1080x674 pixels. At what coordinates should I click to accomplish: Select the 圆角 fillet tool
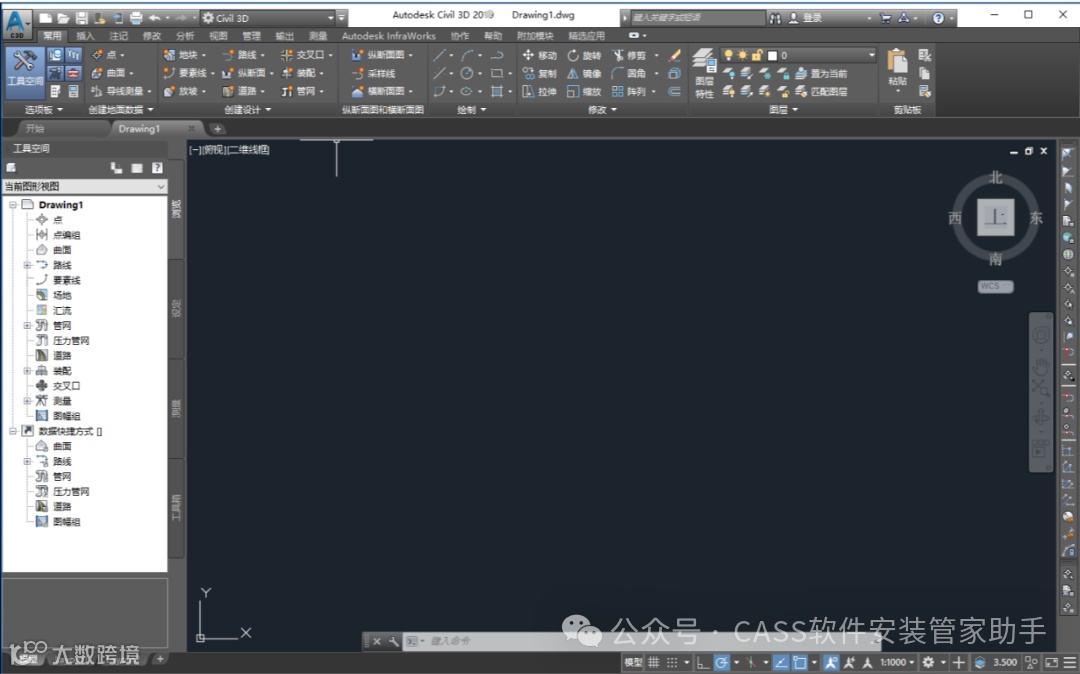pos(629,73)
